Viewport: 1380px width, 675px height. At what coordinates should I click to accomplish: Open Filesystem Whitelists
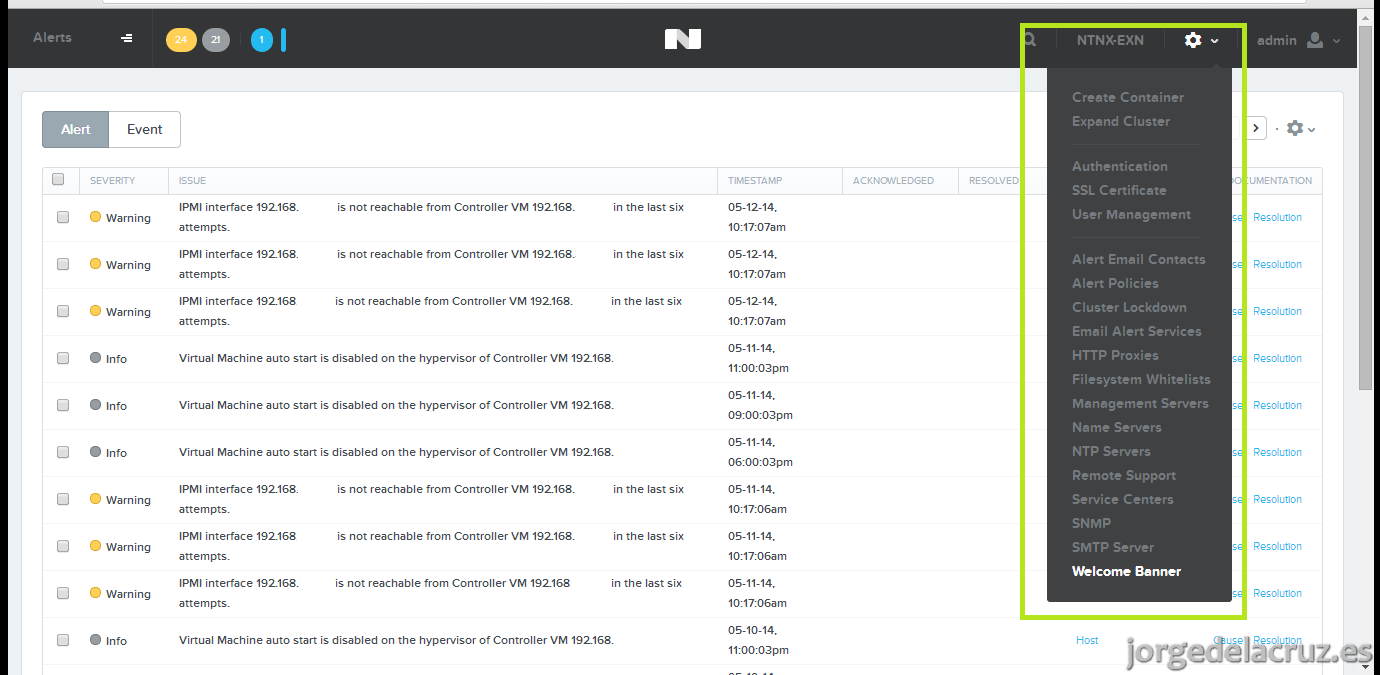click(x=1141, y=379)
